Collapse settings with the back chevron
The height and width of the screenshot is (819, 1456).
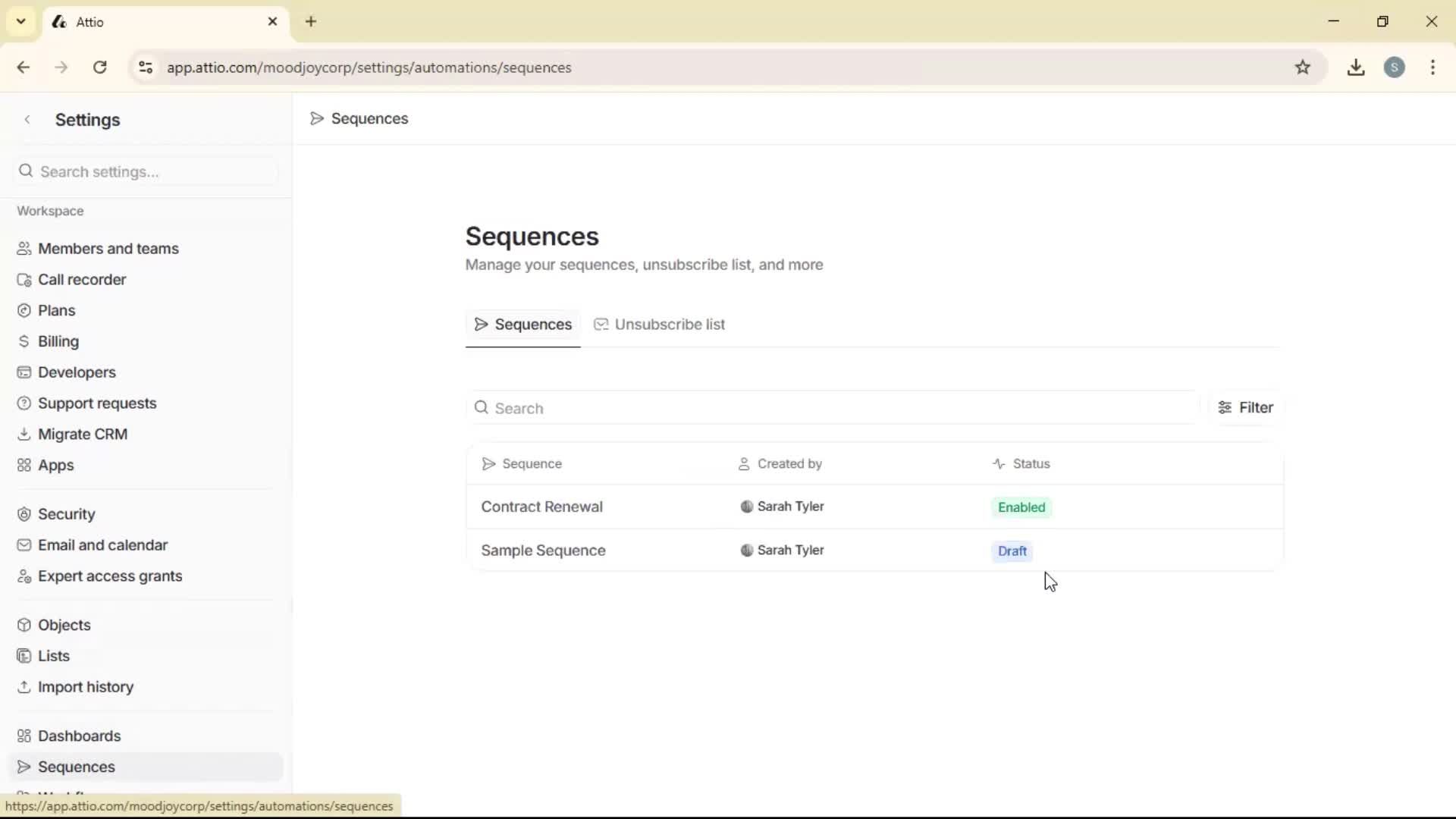[x=27, y=119]
